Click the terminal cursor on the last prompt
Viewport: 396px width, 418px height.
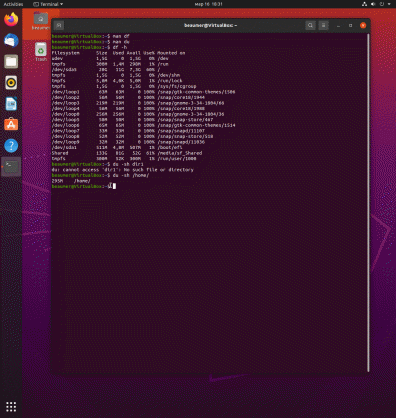[114, 186]
